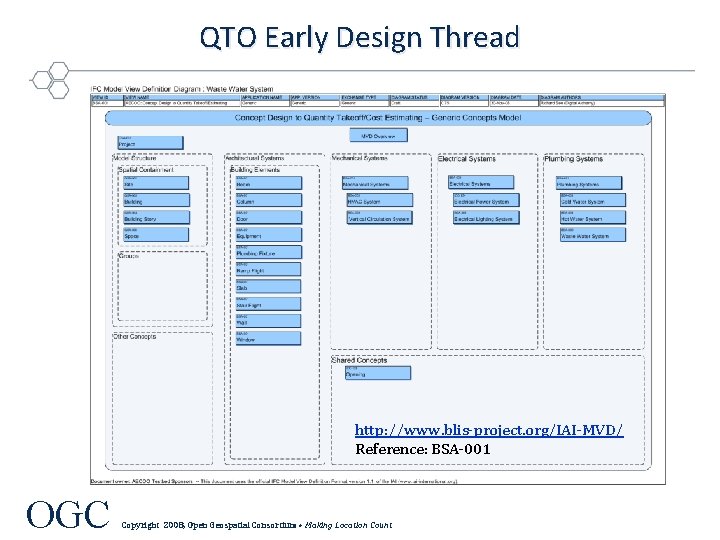The height and width of the screenshot is (540, 720).
Task: Open the blis-project.org IAI-MVD link
Action: coord(489,430)
